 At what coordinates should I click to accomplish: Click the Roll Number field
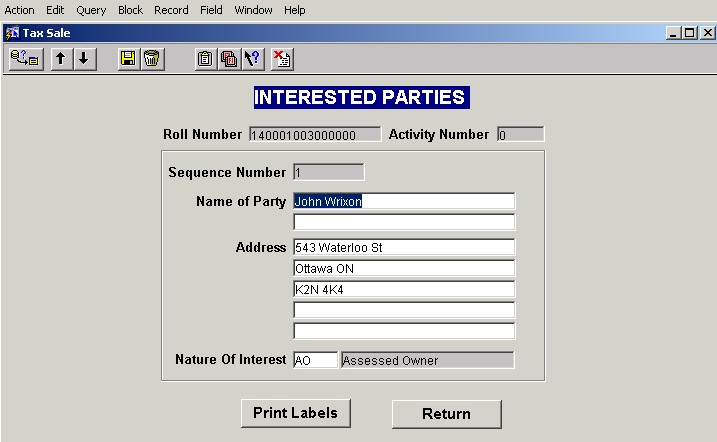315,134
